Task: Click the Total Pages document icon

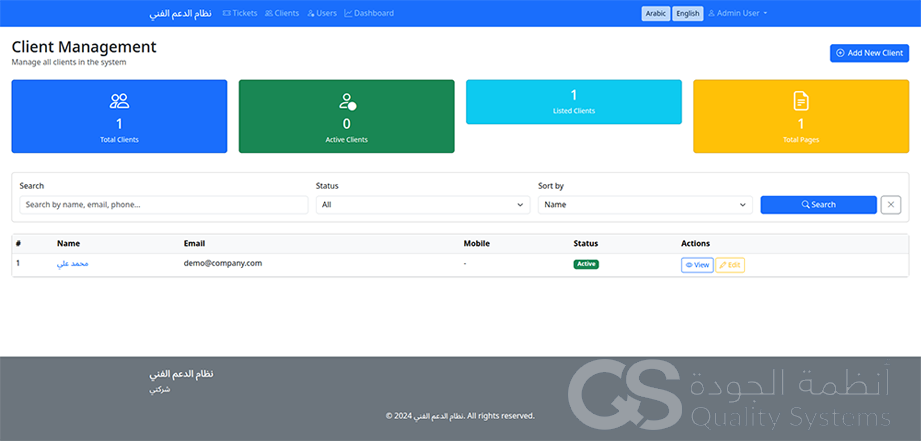Action: [x=801, y=101]
